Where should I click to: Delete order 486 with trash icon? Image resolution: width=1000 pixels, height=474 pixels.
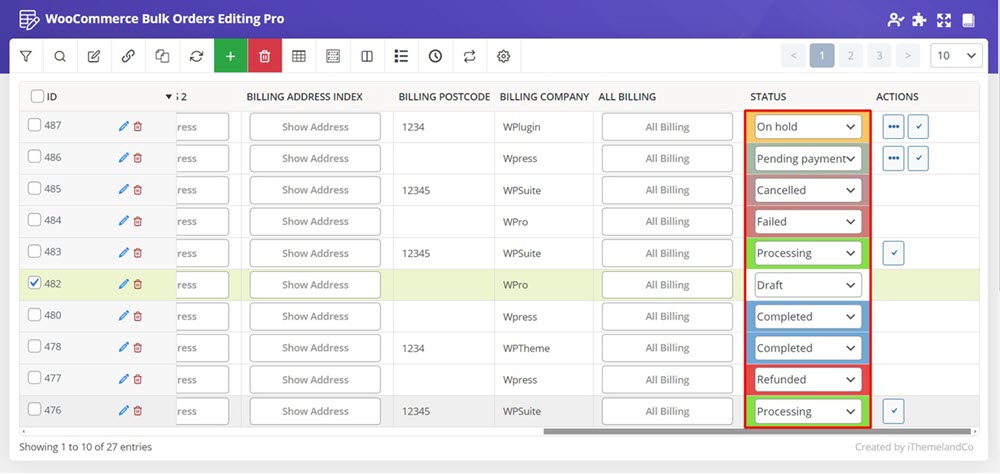138,158
